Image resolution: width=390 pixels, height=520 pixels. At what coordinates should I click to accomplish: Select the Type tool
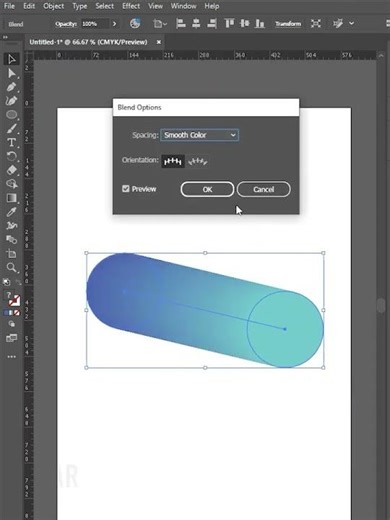11,143
